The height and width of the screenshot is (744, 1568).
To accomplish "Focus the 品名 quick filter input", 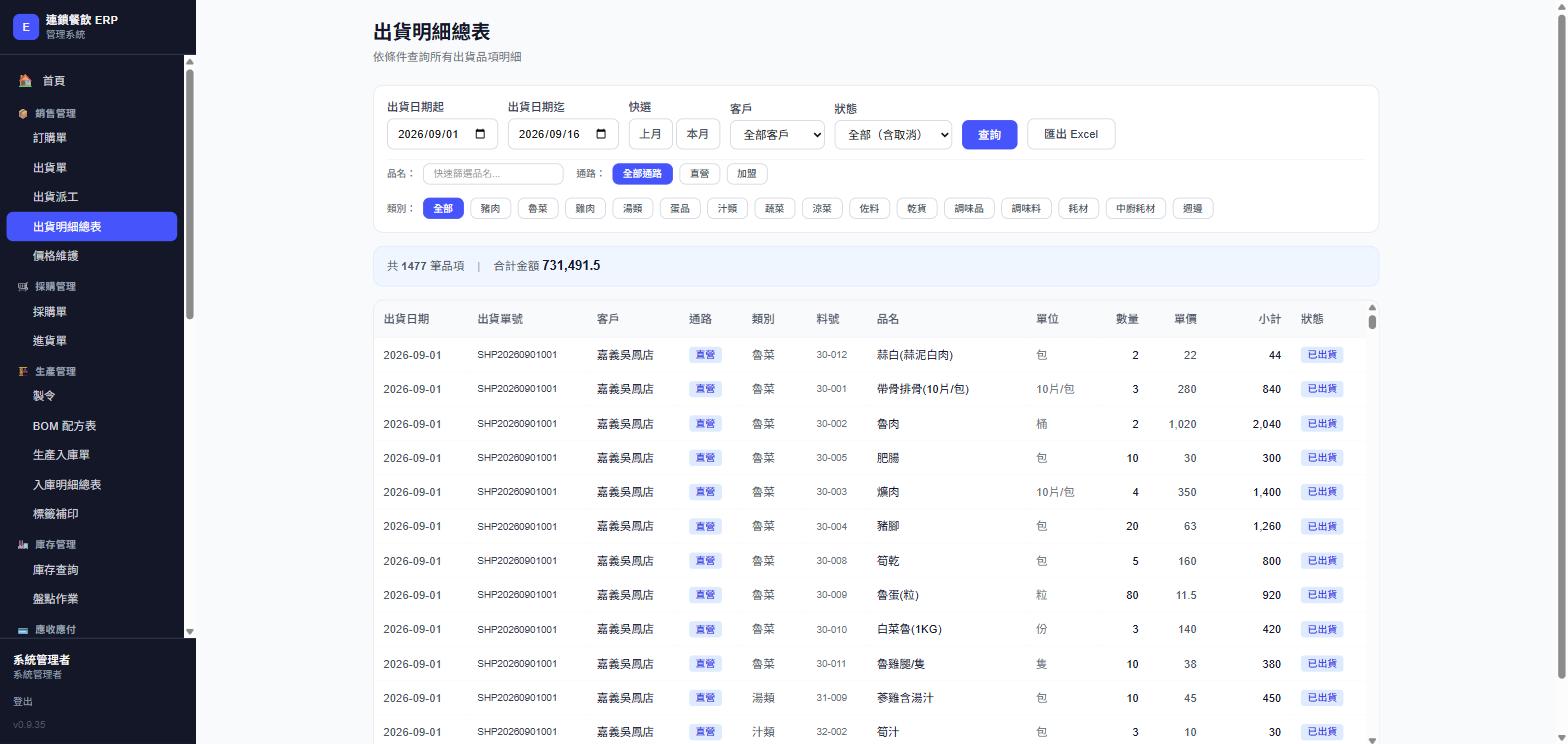I will point(493,174).
